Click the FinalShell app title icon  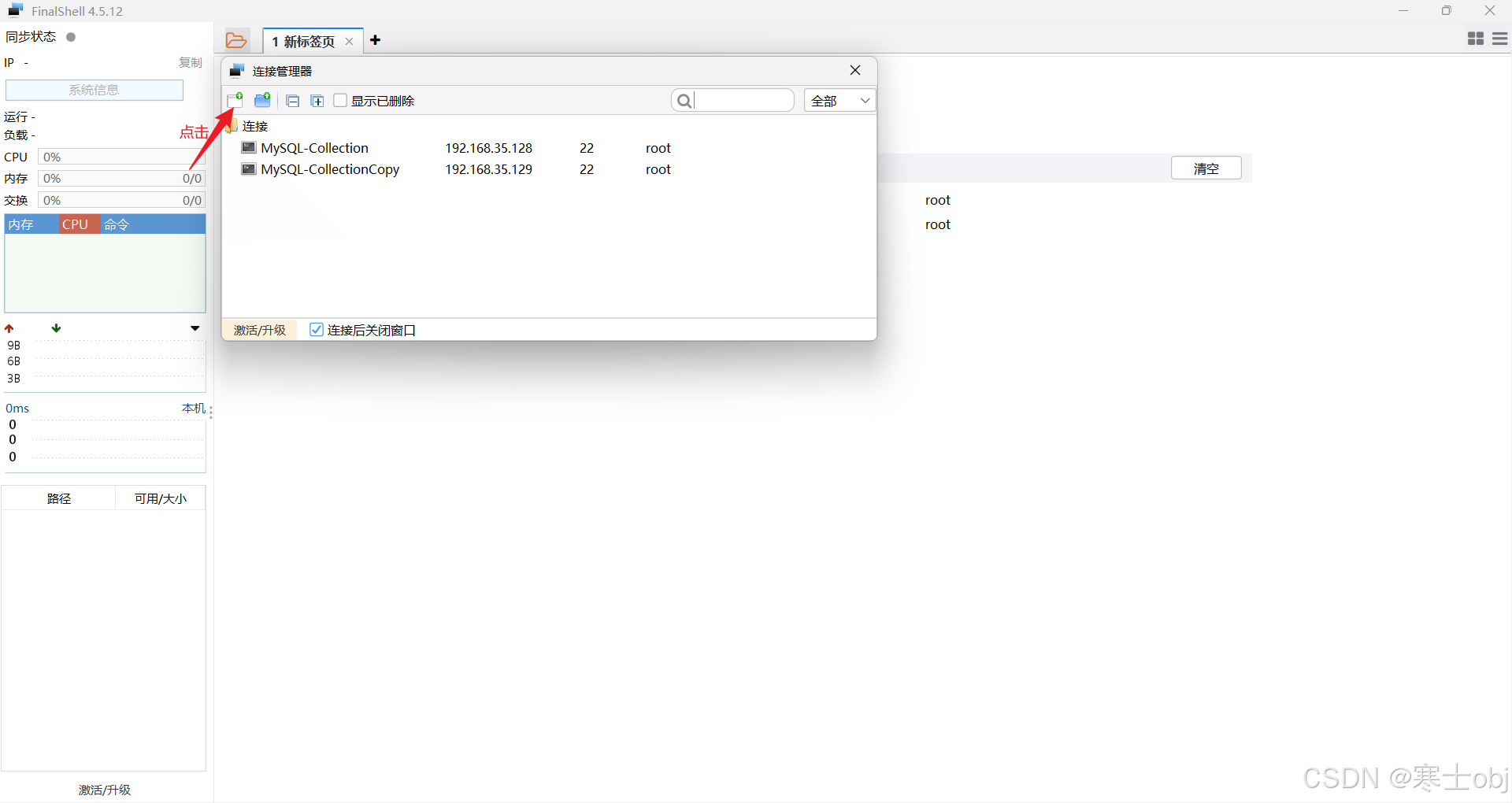click(16, 10)
